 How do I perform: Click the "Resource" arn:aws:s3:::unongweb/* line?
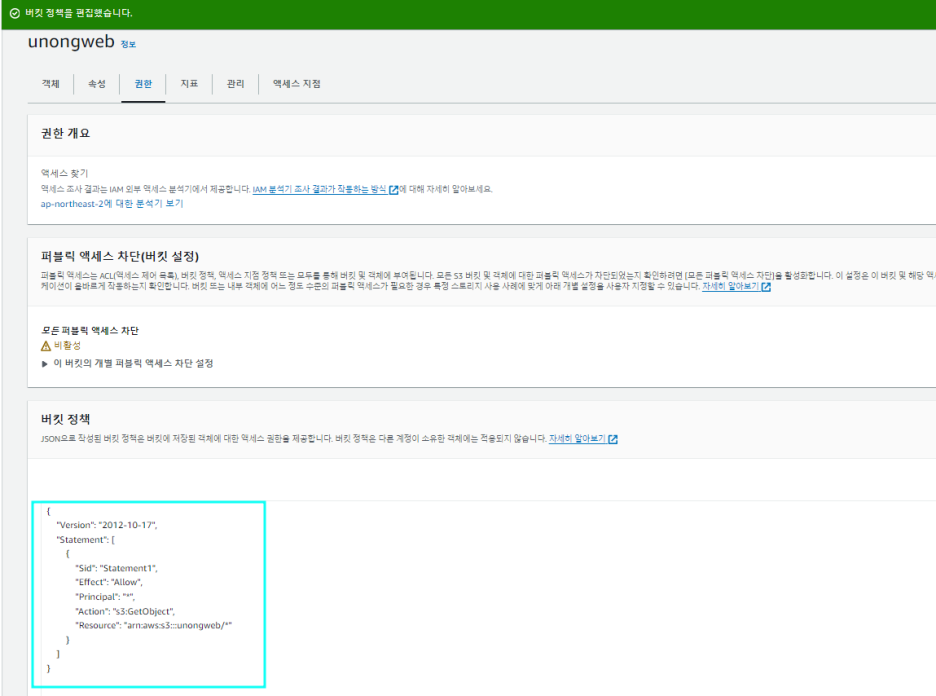[153, 626]
